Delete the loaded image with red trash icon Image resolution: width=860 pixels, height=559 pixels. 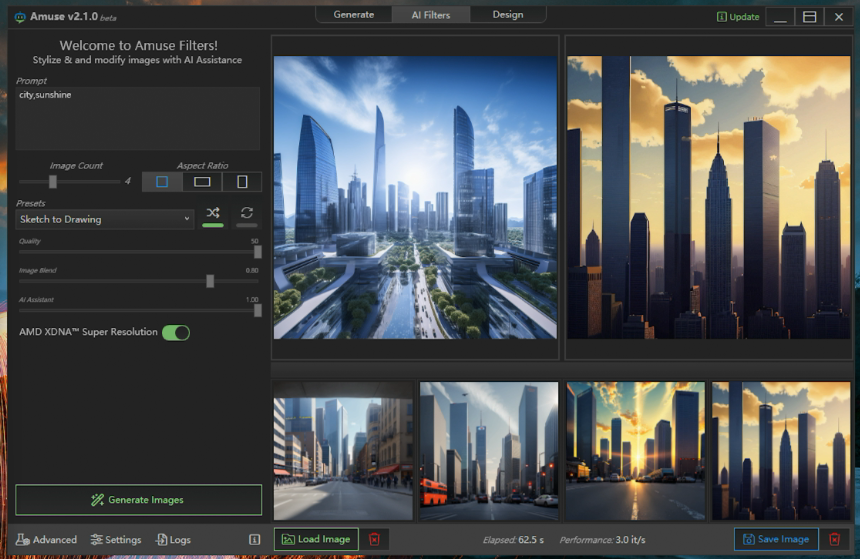pyautogui.click(x=374, y=539)
